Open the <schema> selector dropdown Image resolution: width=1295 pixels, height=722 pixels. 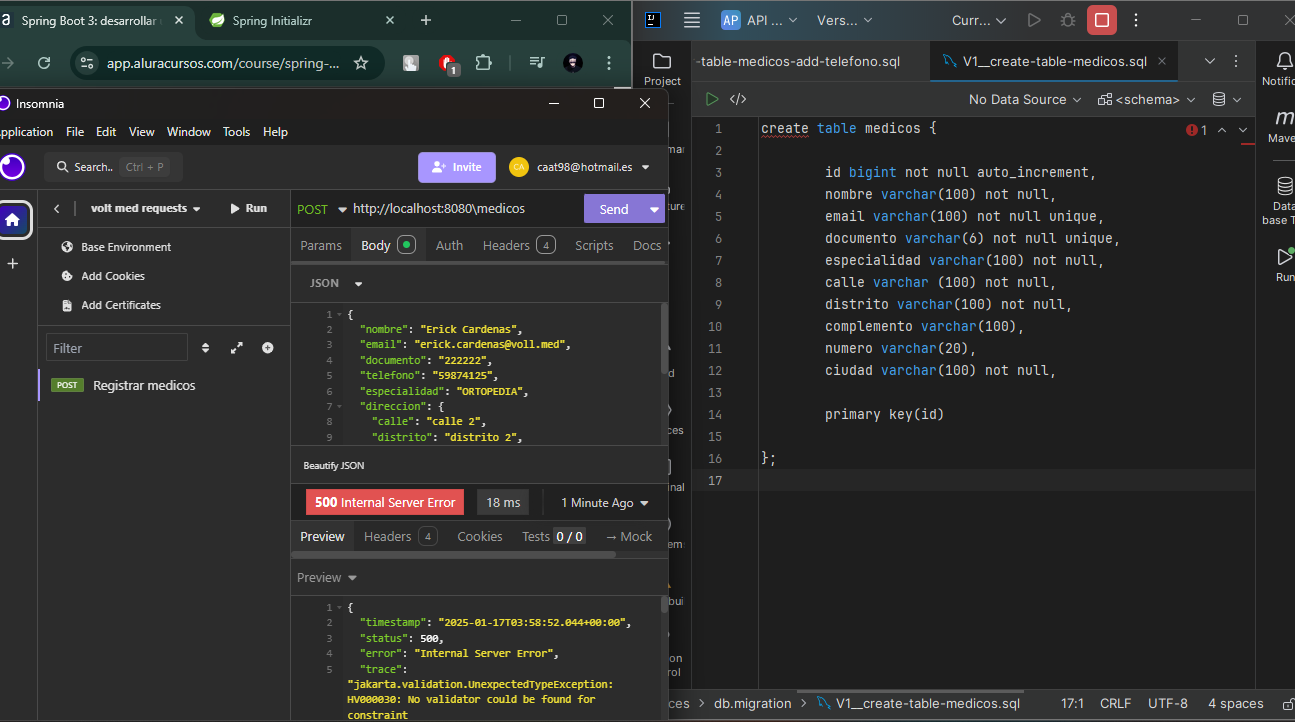[1146, 99]
